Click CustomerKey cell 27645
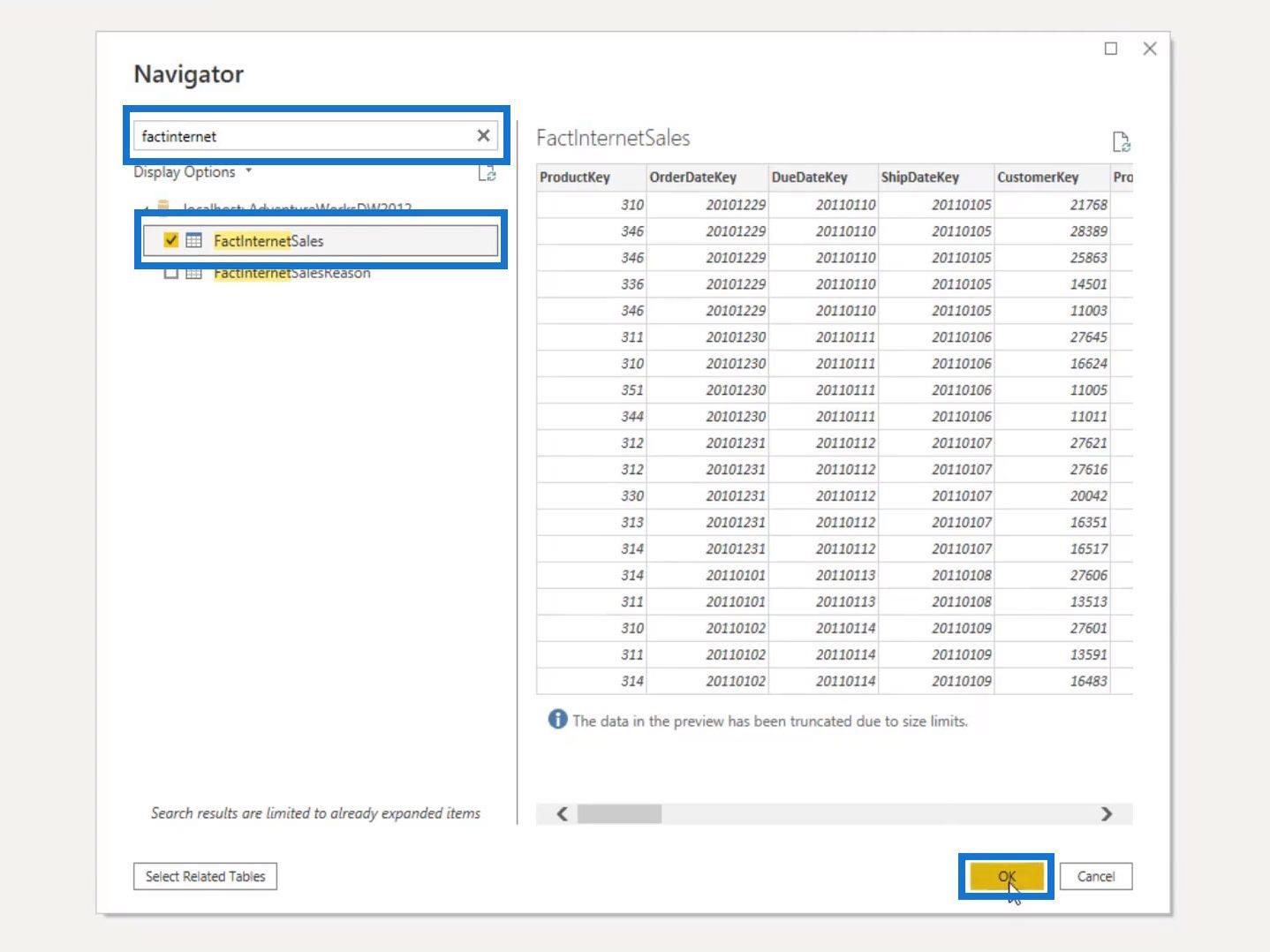Viewport: 1270px width, 952px height. point(1052,336)
